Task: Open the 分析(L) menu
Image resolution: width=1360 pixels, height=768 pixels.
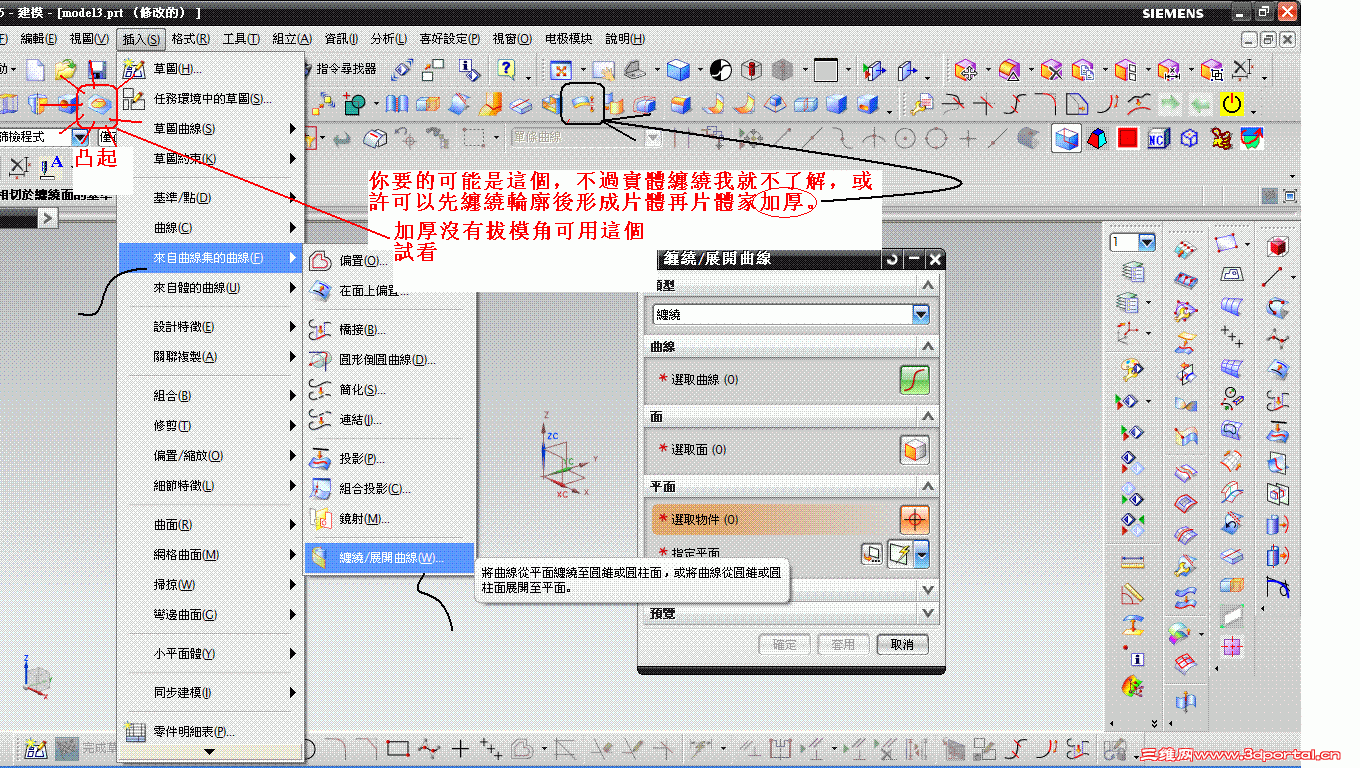Action: click(x=388, y=39)
